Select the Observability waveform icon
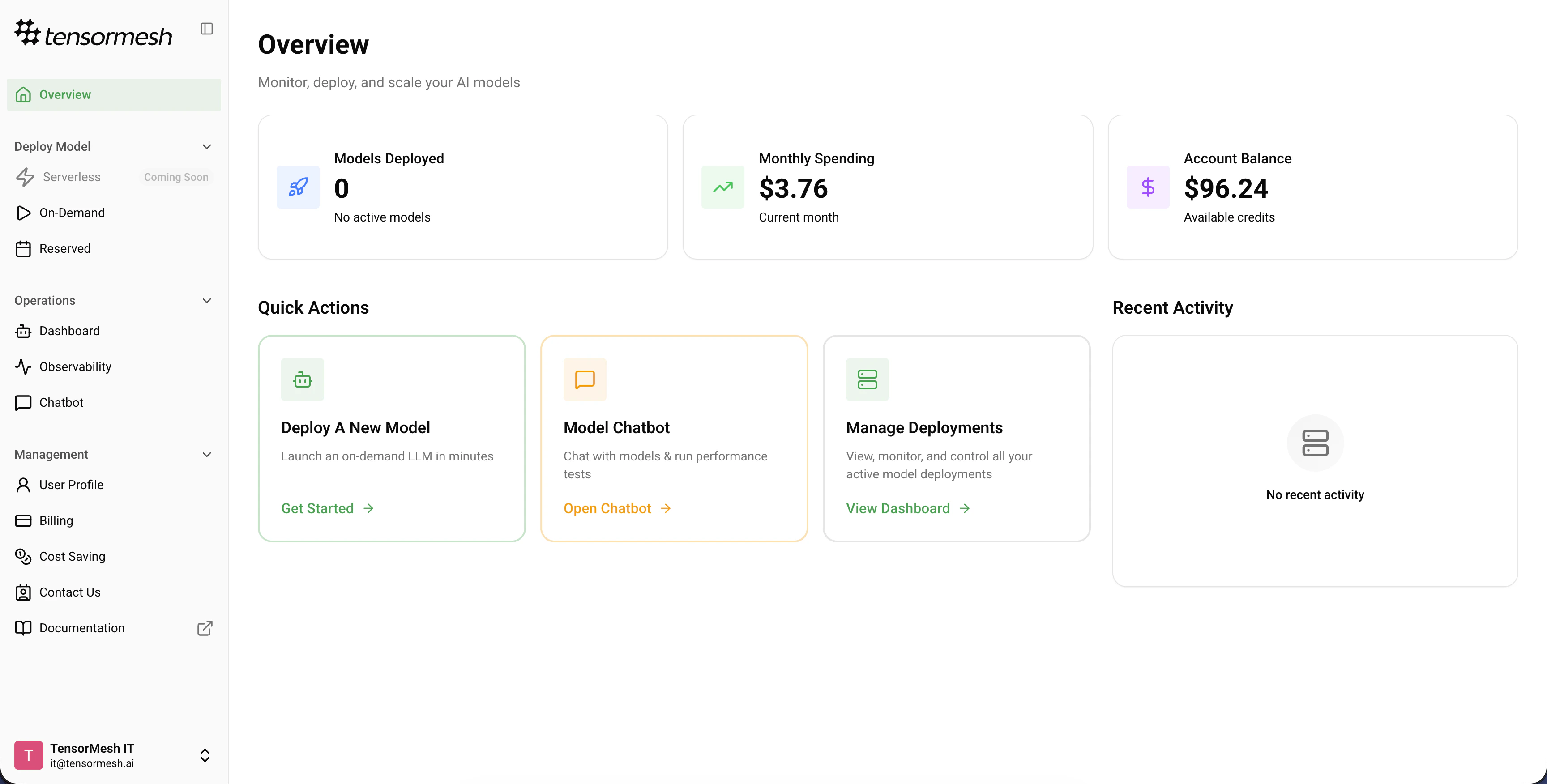 [23, 367]
